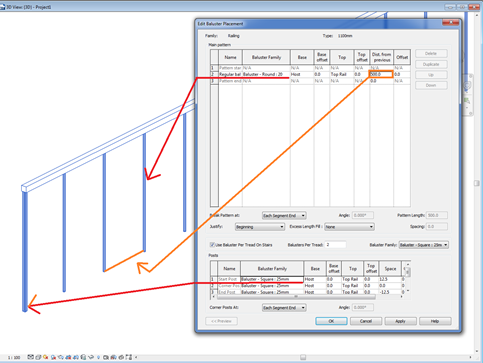
Task: Click the Cancel button in baluster dialog
Action: pyautogui.click(x=366, y=321)
